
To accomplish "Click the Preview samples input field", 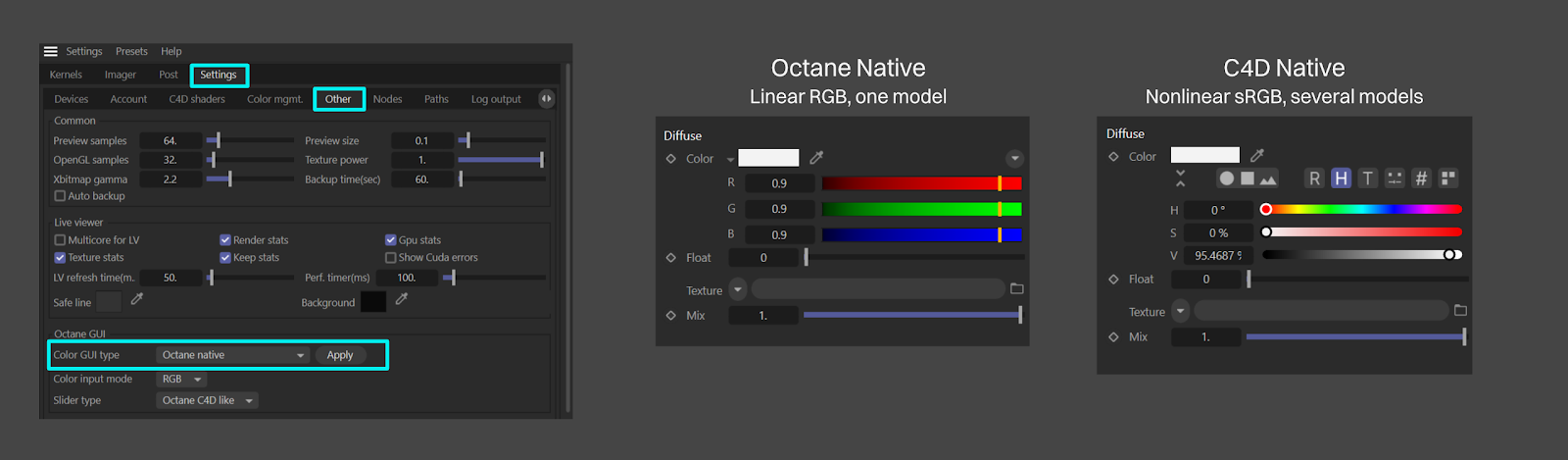I will click(171, 141).
